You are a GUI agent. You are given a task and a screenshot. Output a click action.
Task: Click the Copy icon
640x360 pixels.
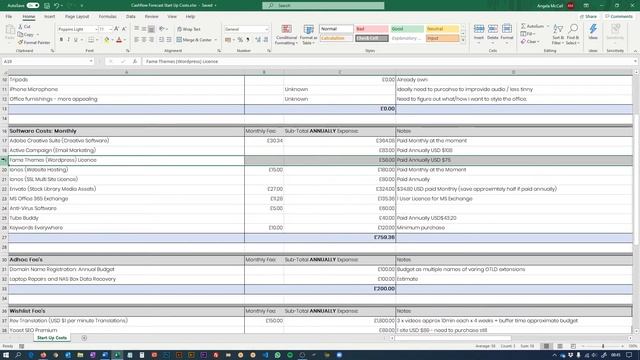tap(20, 34)
